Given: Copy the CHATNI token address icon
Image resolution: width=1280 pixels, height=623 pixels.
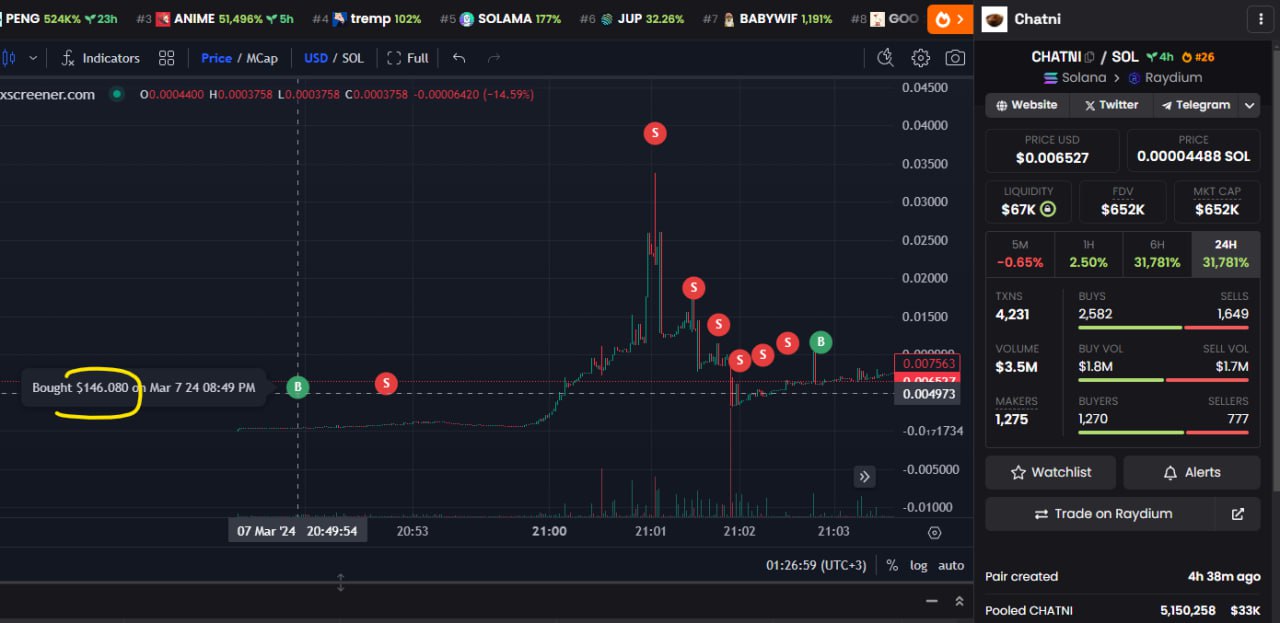Looking at the screenshot, I should [x=1090, y=57].
